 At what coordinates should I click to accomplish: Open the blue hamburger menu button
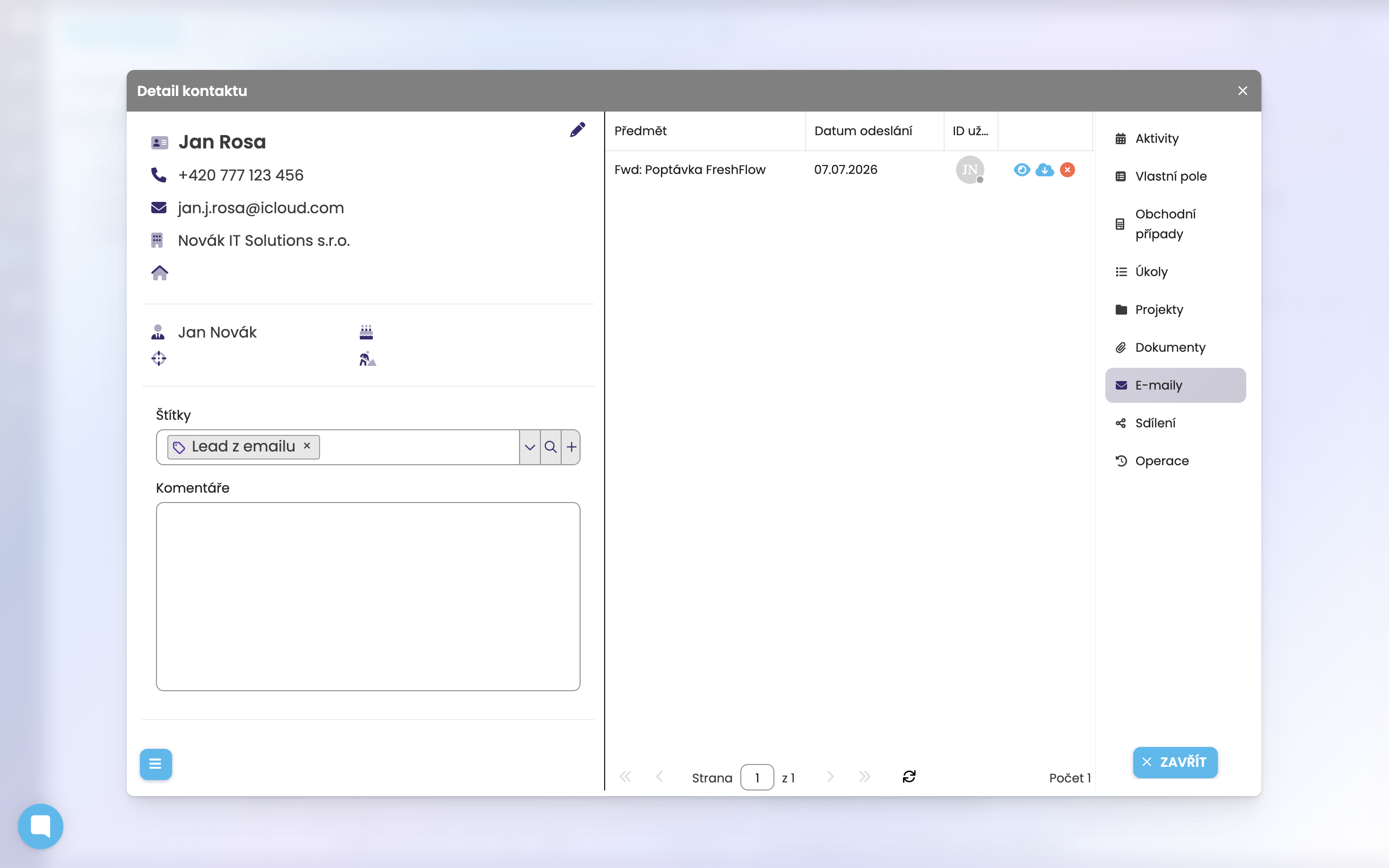pyautogui.click(x=156, y=764)
